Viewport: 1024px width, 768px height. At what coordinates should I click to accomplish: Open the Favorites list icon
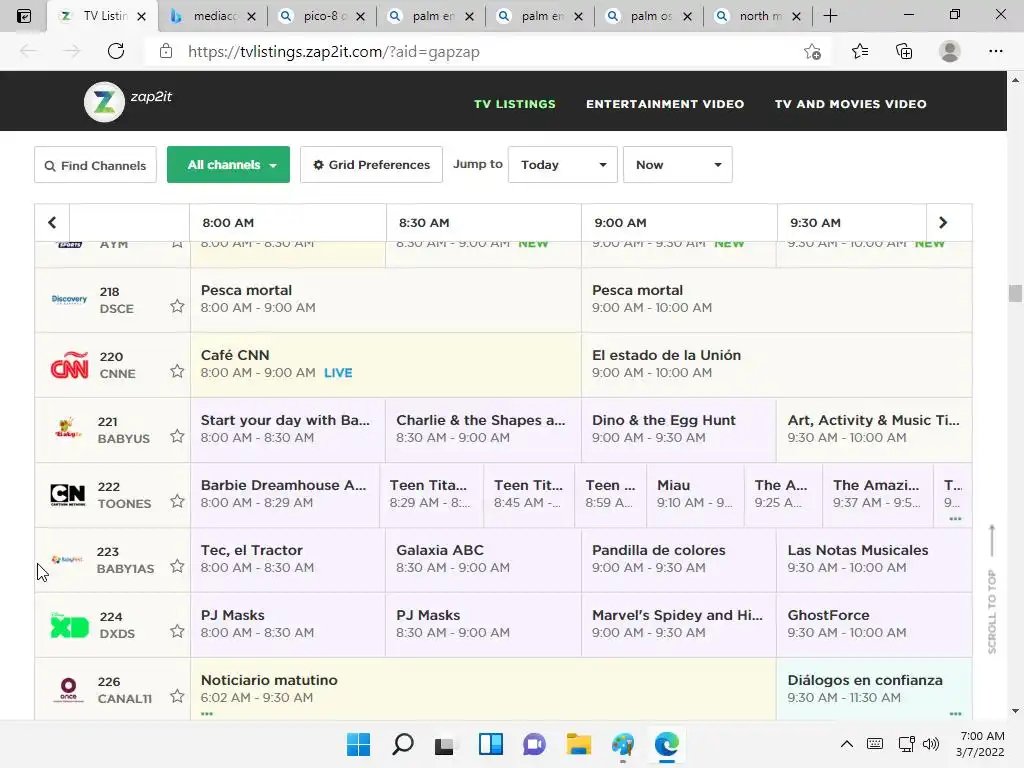(860, 51)
